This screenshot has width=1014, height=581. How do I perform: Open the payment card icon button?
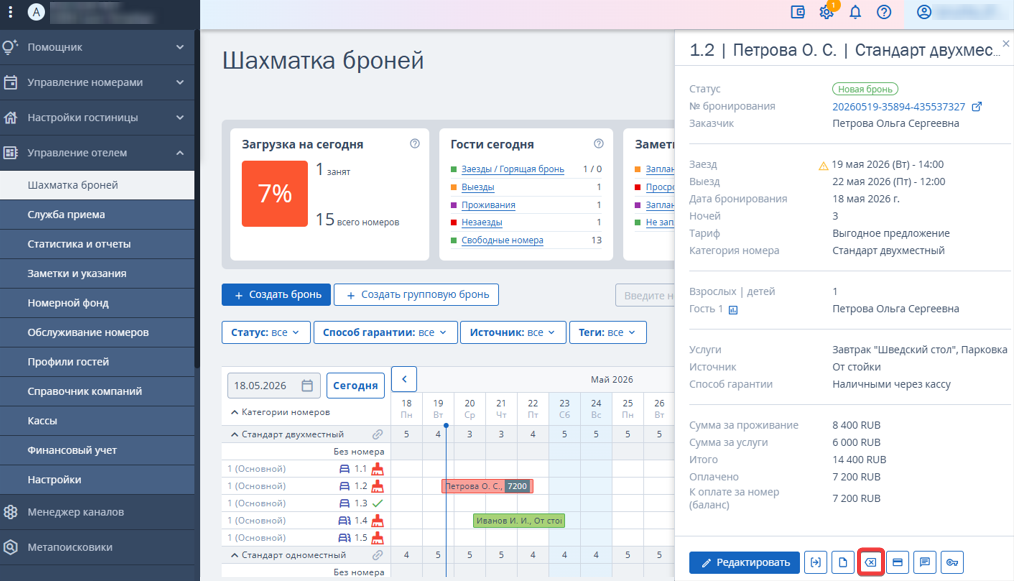(x=898, y=562)
